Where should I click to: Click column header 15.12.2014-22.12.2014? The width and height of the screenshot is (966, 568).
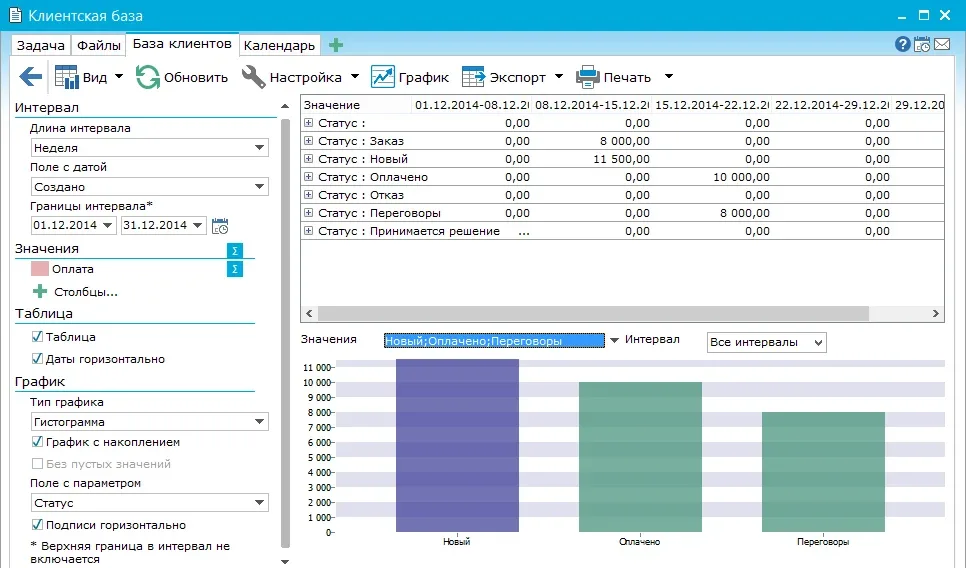712,105
